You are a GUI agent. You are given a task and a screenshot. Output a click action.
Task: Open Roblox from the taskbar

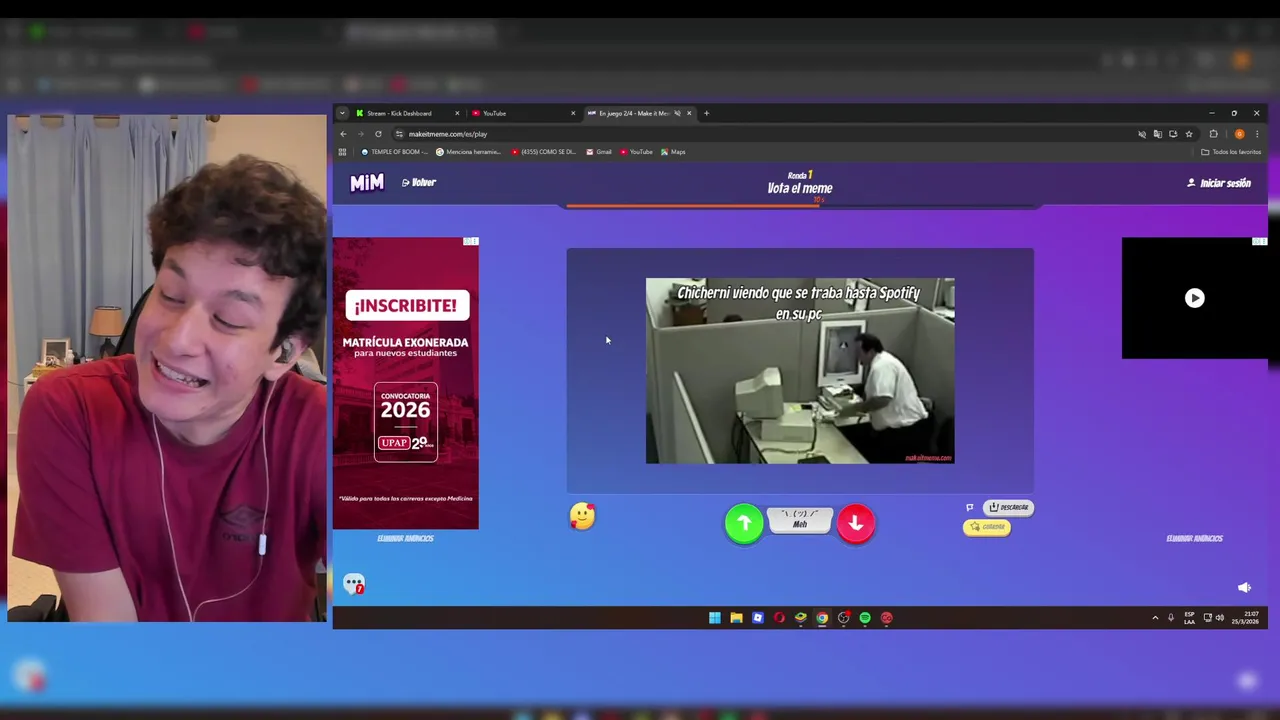[x=757, y=618]
